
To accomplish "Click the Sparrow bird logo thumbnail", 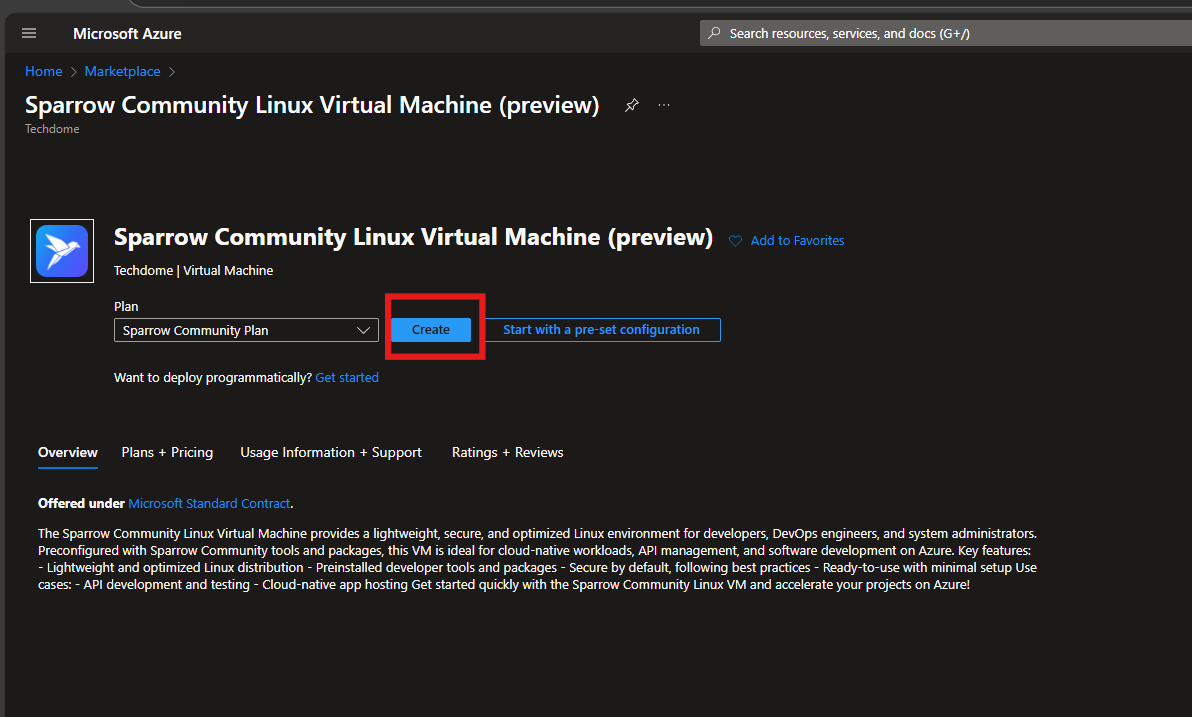I will pyautogui.click(x=62, y=251).
